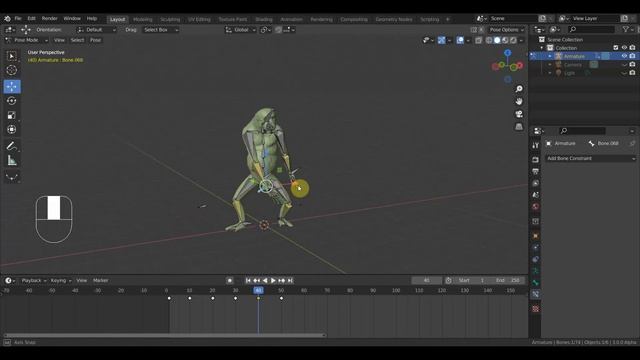The height and width of the screenshot is (360, 640).
Task: Open the Global transform orientation dropdown
Action: tap(240, 30)
